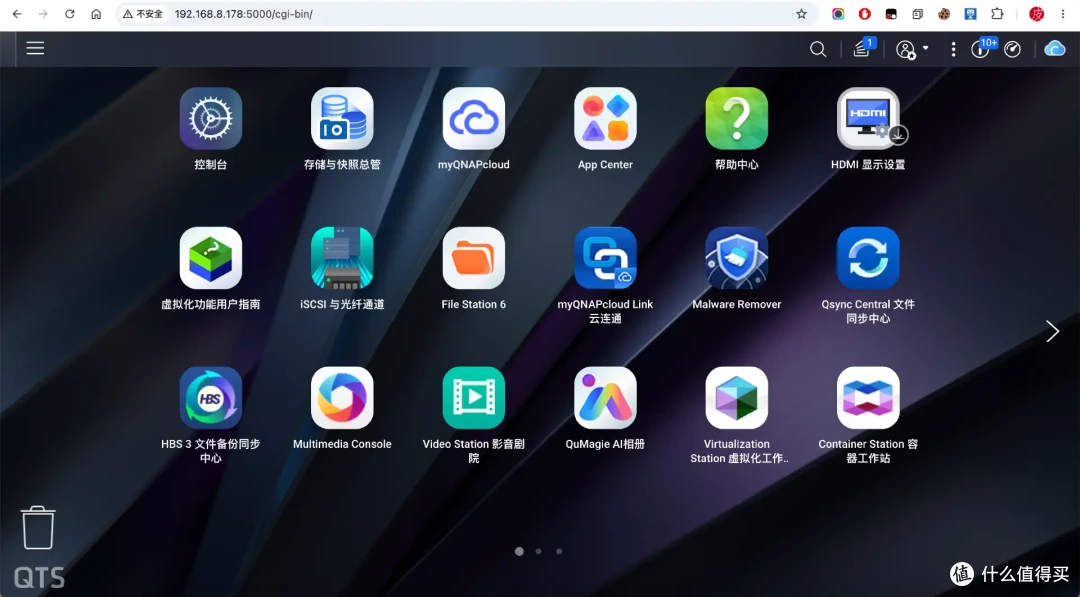Click the 不安全 site security indicator
Screen dimensions: 1080x597
143,14
